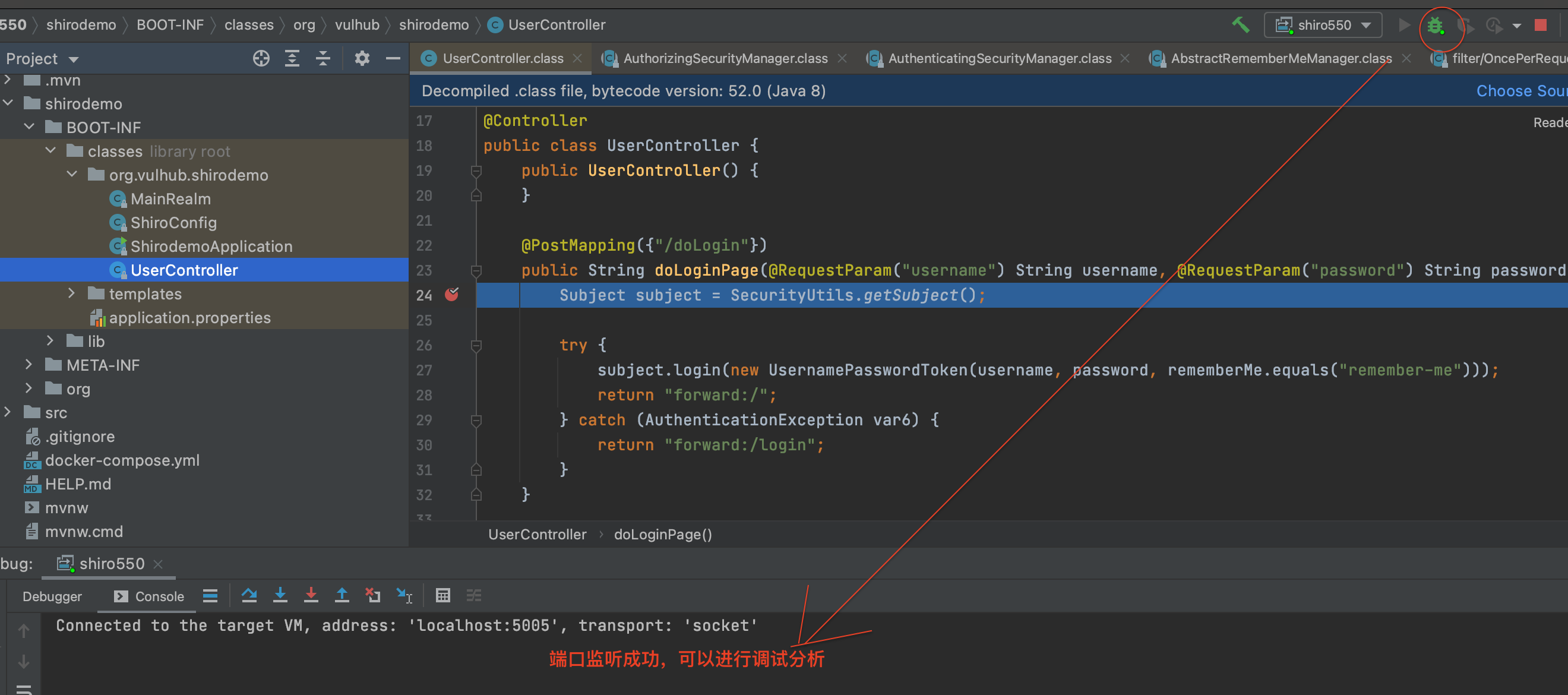Open application.properties file

click(x=189, y=318)
